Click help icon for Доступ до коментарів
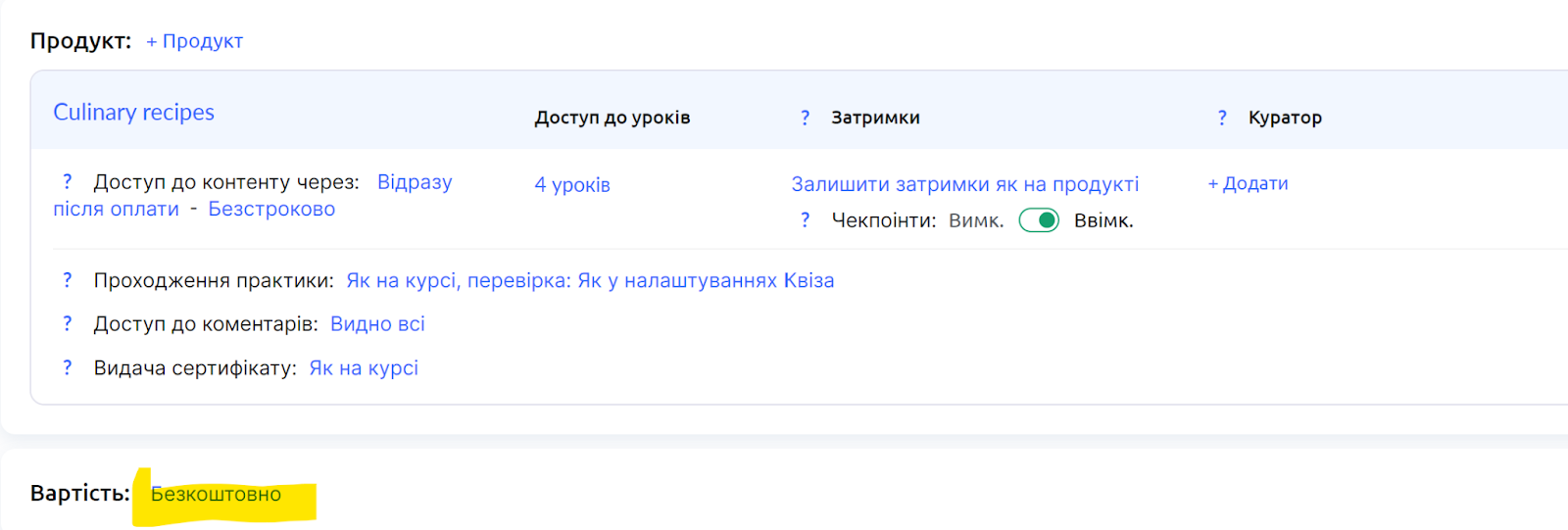 [68, 323]
